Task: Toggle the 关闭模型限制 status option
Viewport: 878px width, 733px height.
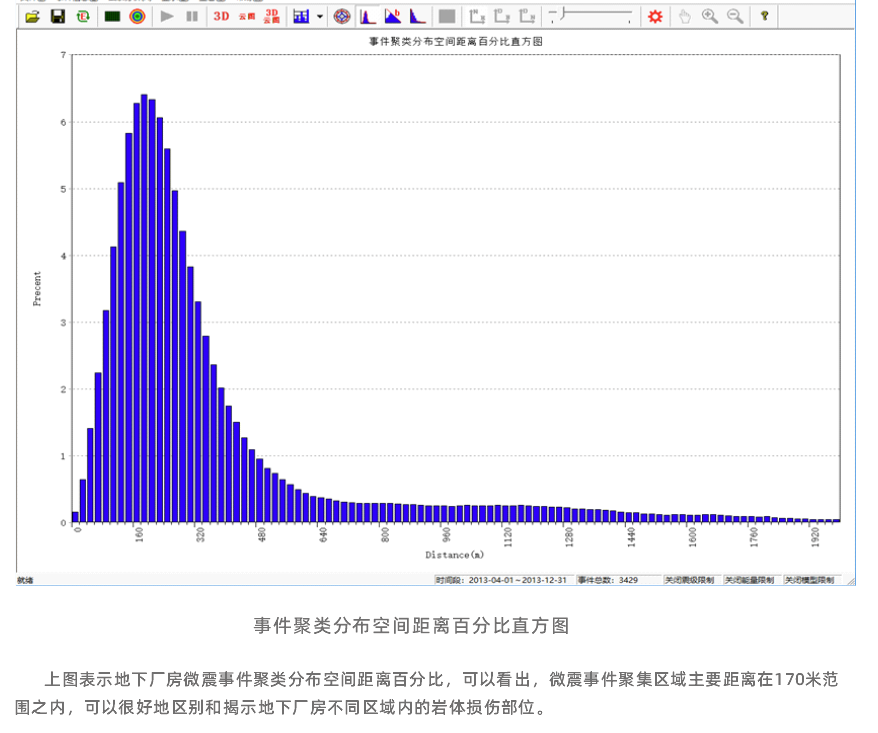Action: [809, 580]
